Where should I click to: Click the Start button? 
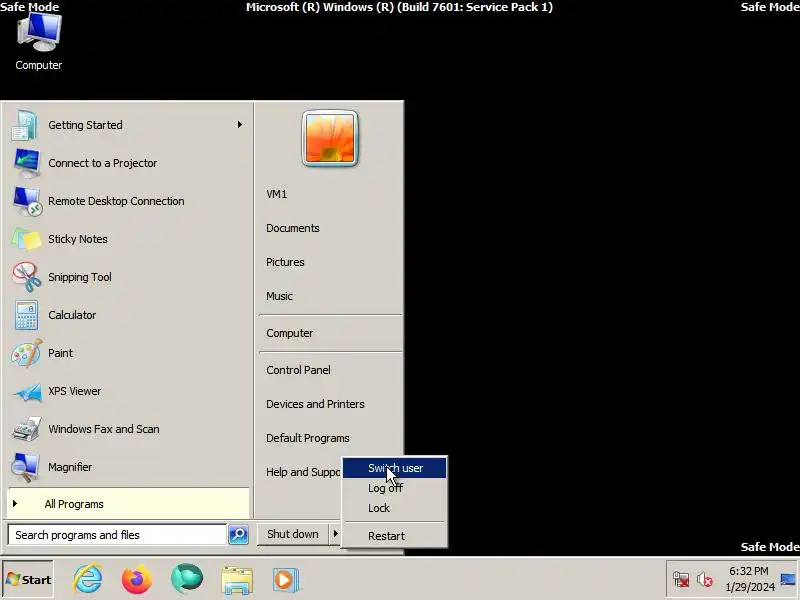click(29, 579)
